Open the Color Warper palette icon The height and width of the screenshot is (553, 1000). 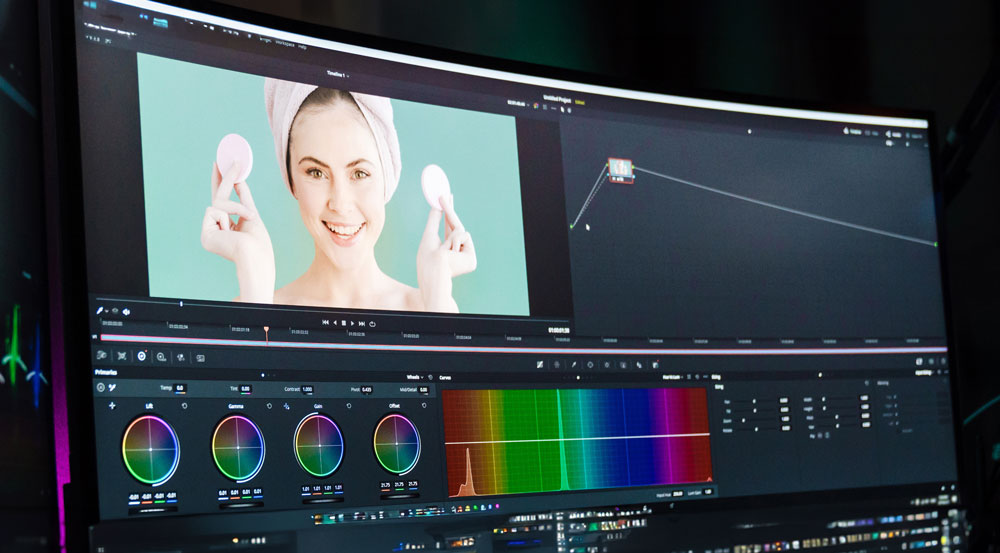pyautogui.click(x=557, y=365)
